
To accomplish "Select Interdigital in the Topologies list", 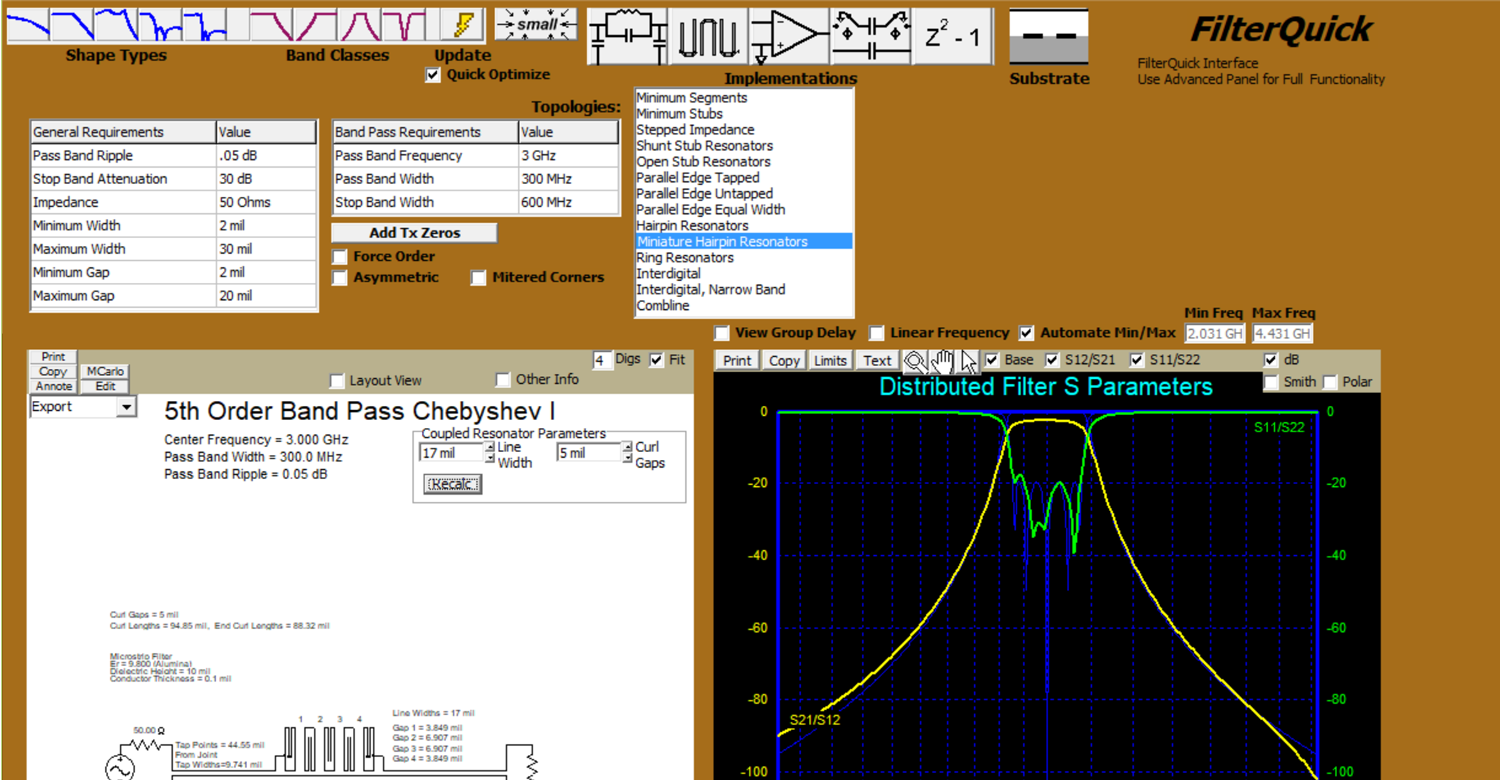I will click(x=669, y=273).
